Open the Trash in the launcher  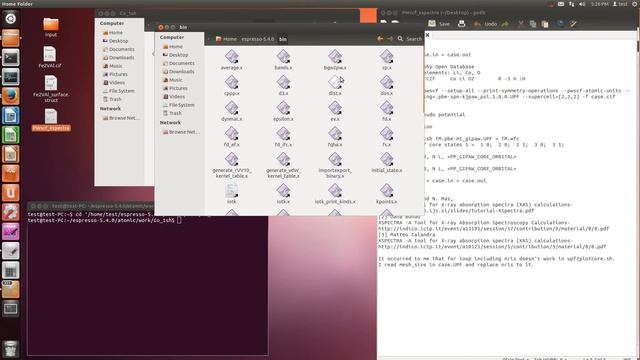click(10, 348)
